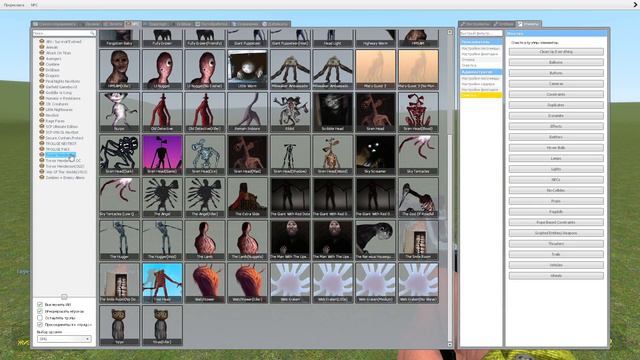
Task: Spawn the Nuper NPC
Action: (x=119, y=112)
